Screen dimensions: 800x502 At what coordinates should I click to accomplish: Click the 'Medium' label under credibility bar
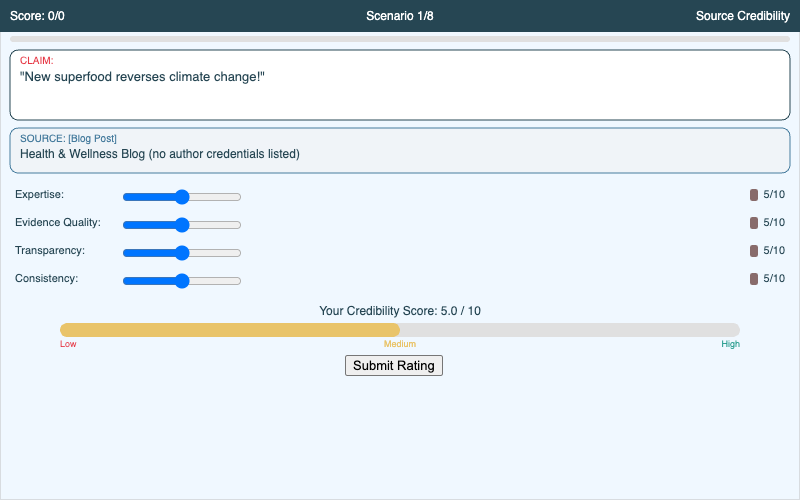pyautogui.click(x=400, y=344)
